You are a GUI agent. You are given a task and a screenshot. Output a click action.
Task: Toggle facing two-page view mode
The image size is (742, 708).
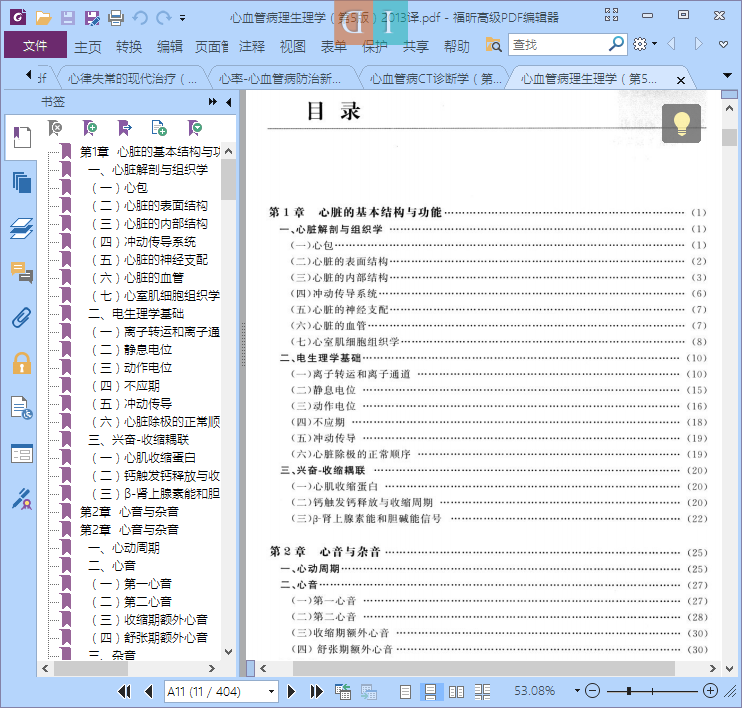456,691
